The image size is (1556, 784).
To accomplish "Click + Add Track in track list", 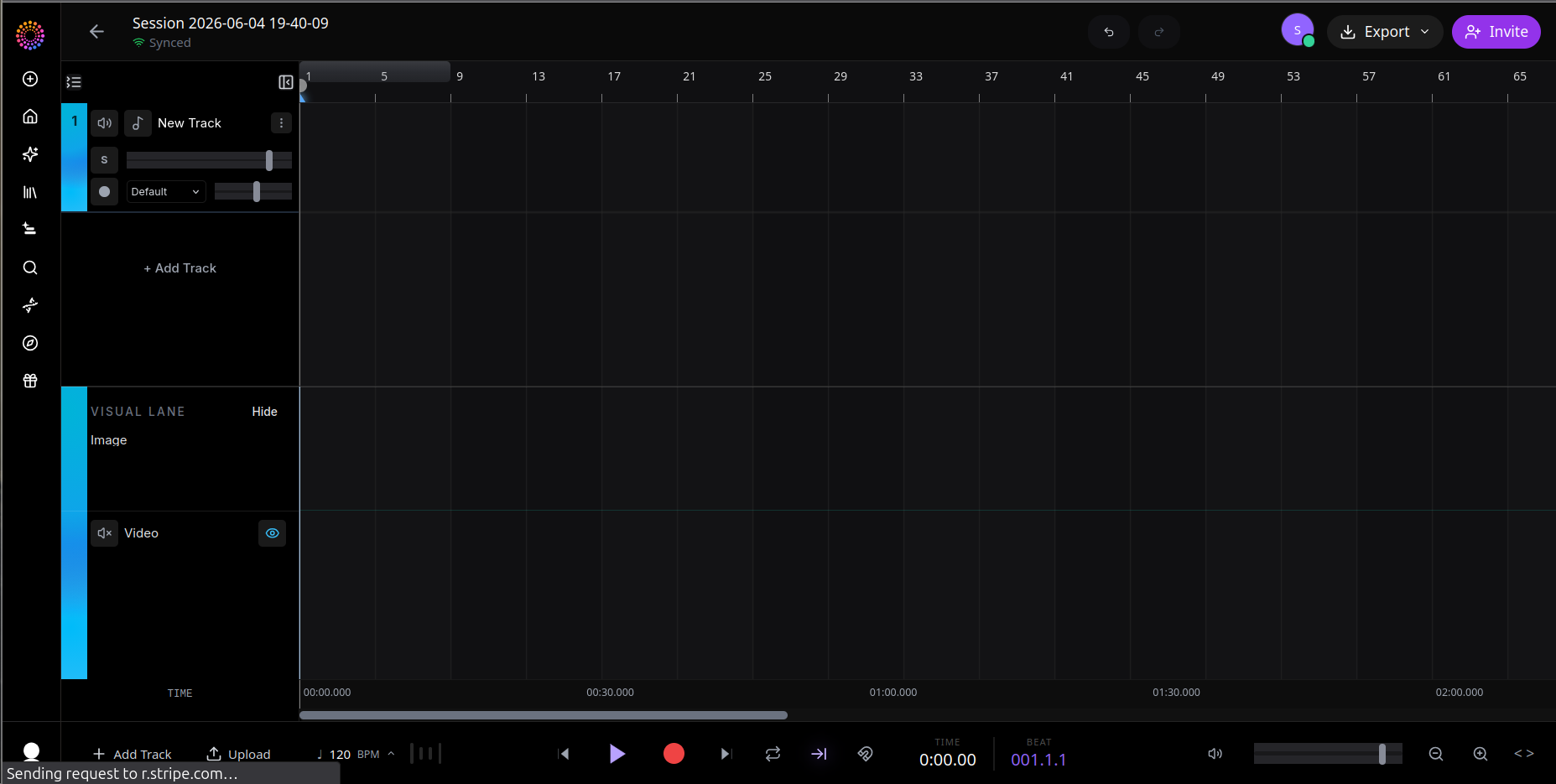I will (x=180, y=268).
